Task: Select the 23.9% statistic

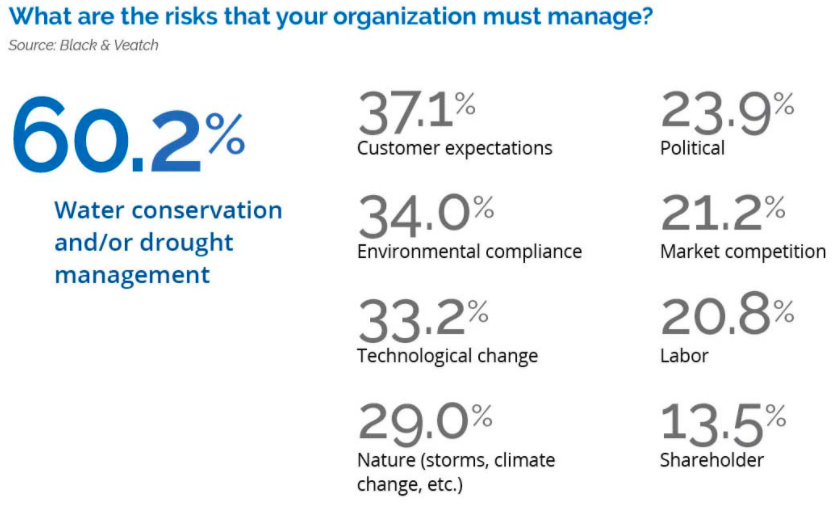Action: point(728,111)
